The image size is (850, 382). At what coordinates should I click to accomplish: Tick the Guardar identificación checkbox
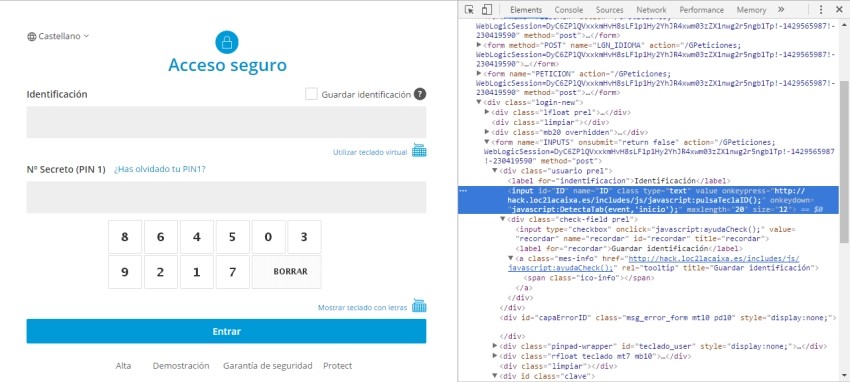311,94
